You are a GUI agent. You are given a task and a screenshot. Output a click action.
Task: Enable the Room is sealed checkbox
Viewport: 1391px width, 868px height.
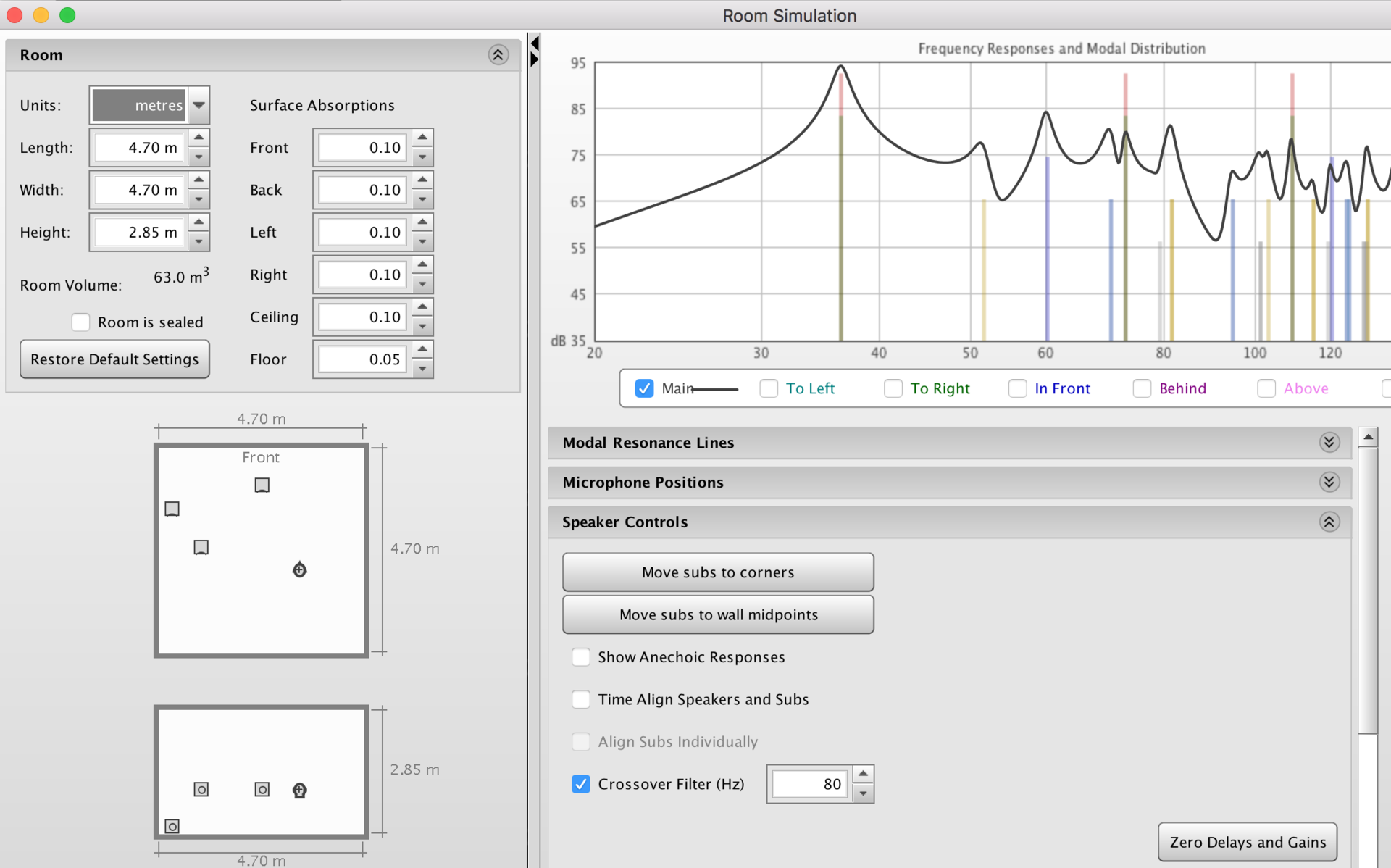point(80,322)
